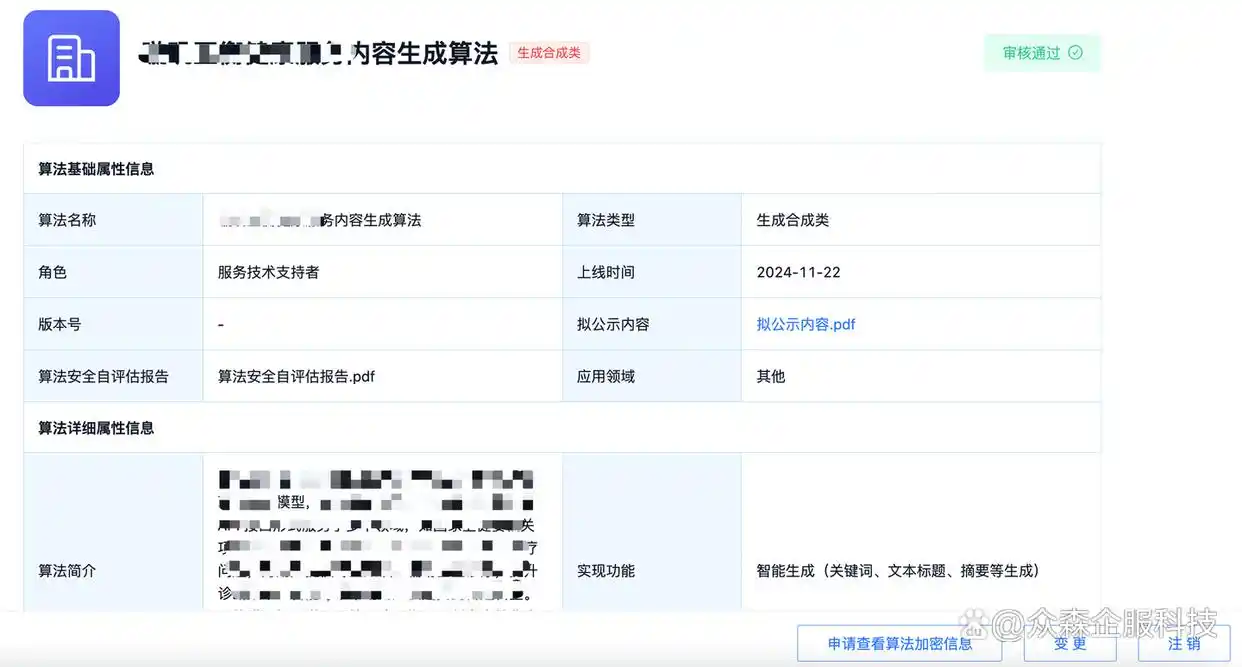Open 算法安全自评估报告.pdf report
This screenshot has height=667, width=1242.
[x=296, y=376]
